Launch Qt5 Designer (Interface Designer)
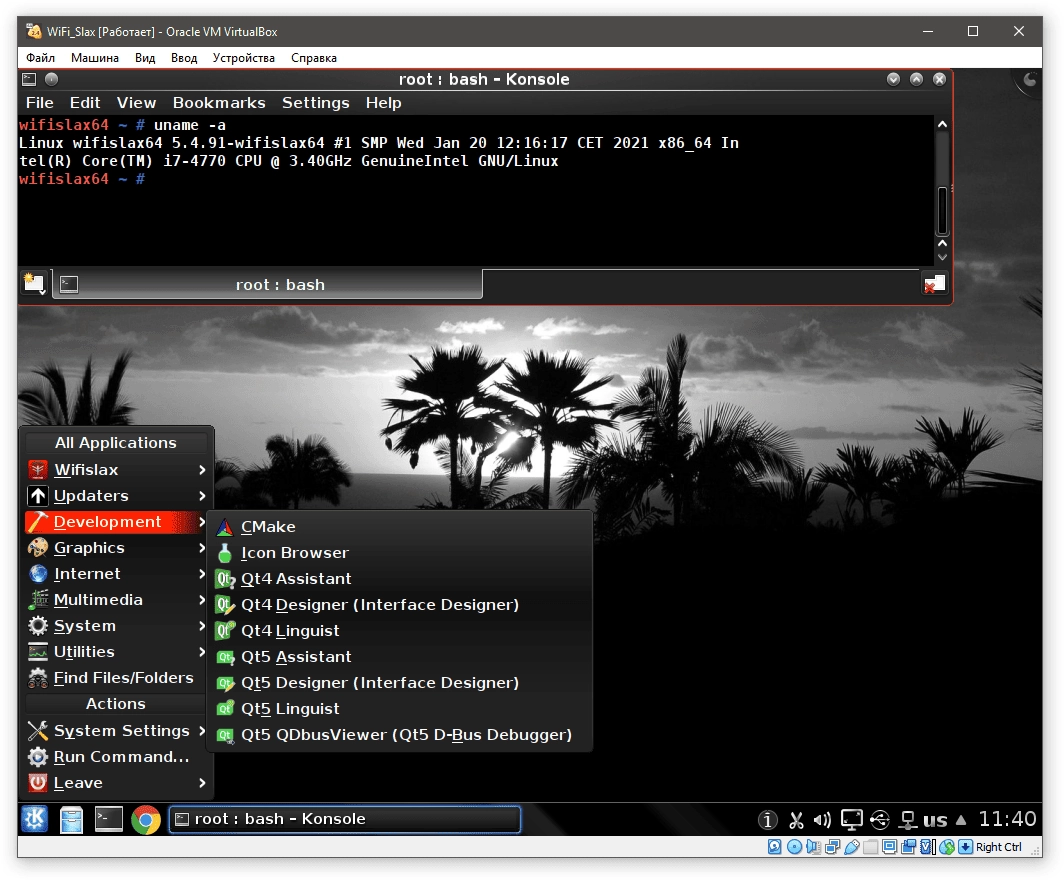 click(400, 683)
